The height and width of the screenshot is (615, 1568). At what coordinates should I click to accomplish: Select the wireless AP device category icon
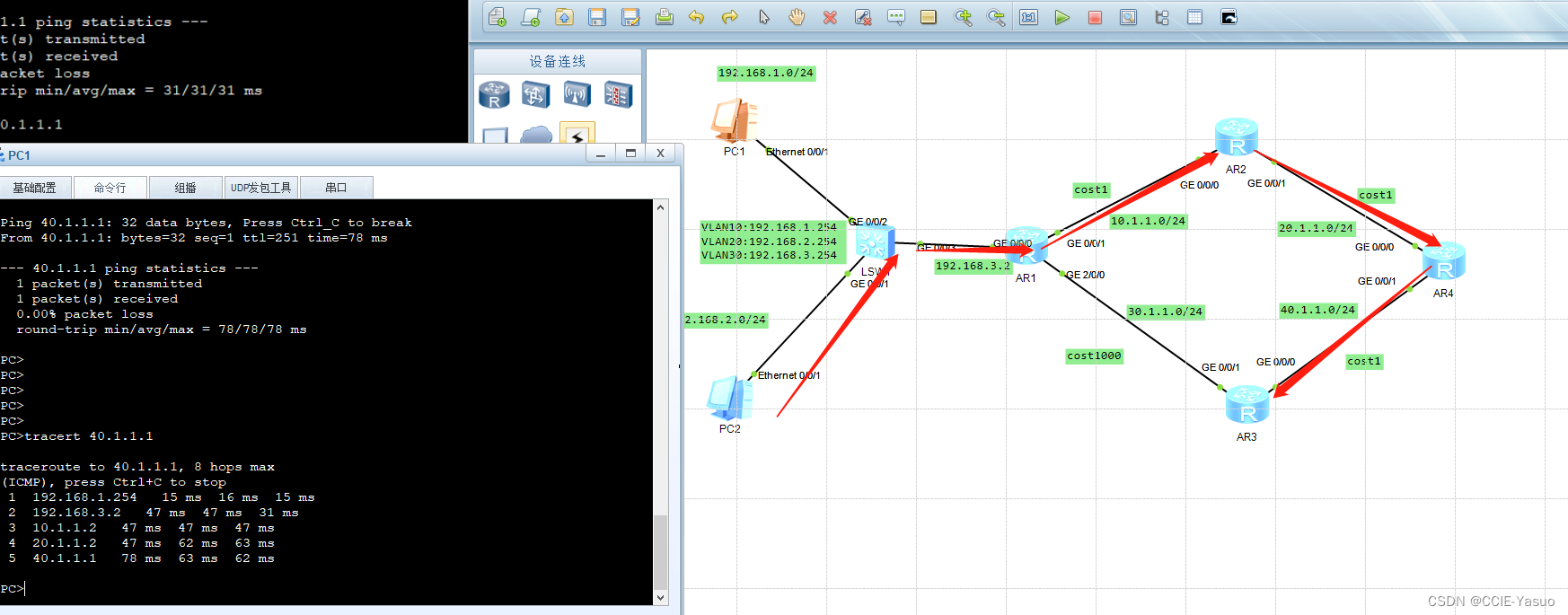577,94
